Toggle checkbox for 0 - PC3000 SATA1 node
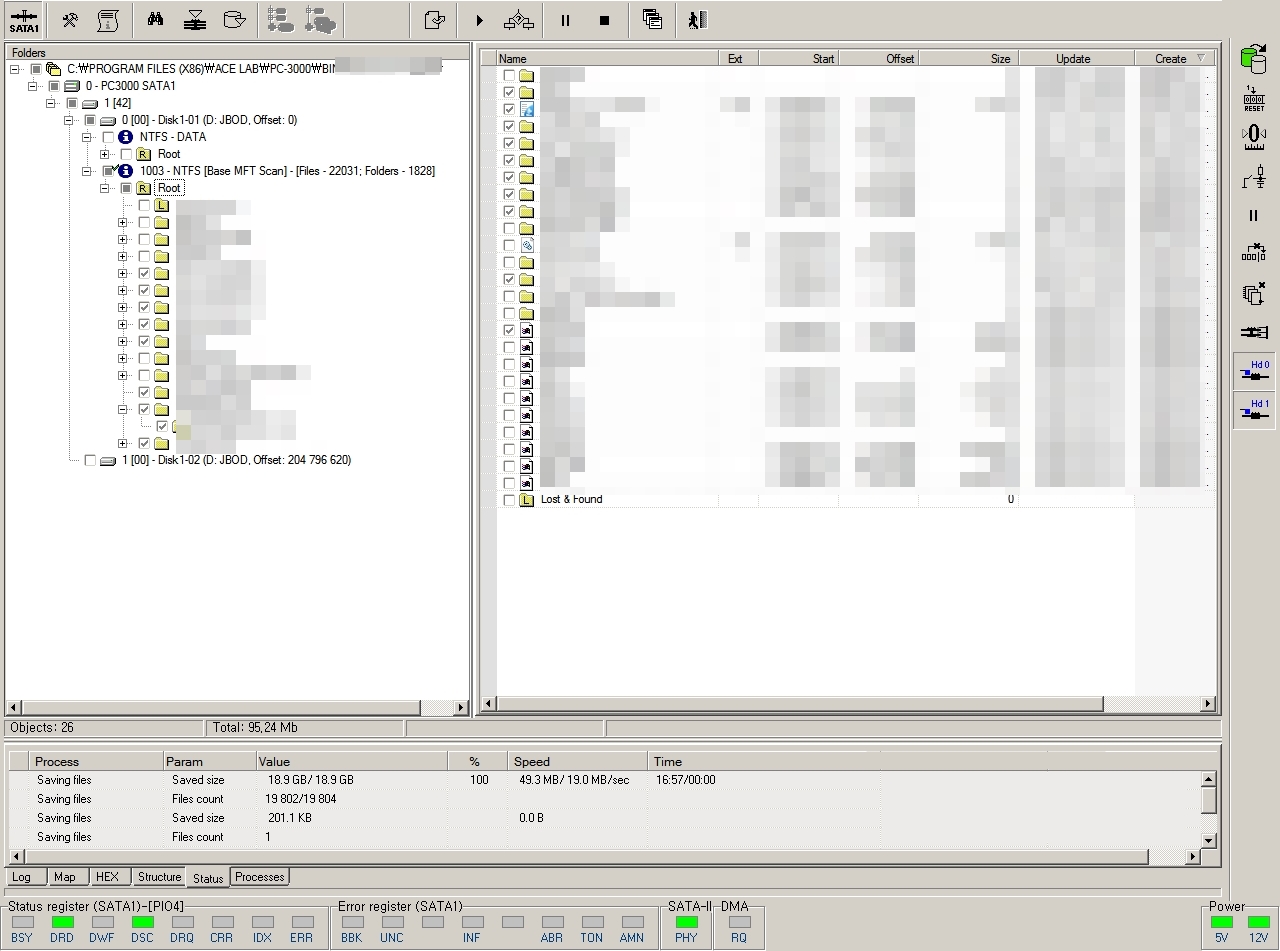 [x=54, y=86]
